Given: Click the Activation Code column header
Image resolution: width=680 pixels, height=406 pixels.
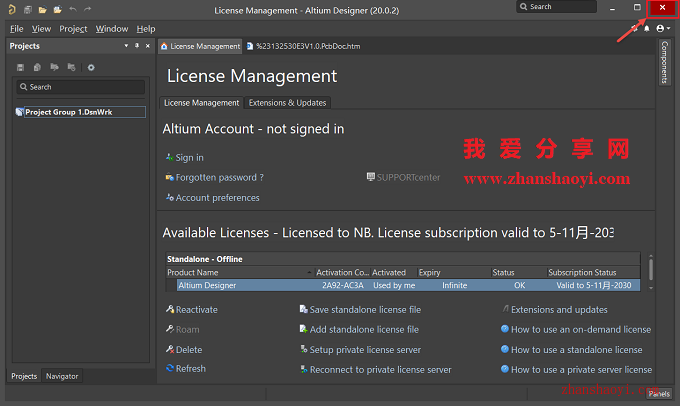Looking at the screenshot, I should click(342, 272).
